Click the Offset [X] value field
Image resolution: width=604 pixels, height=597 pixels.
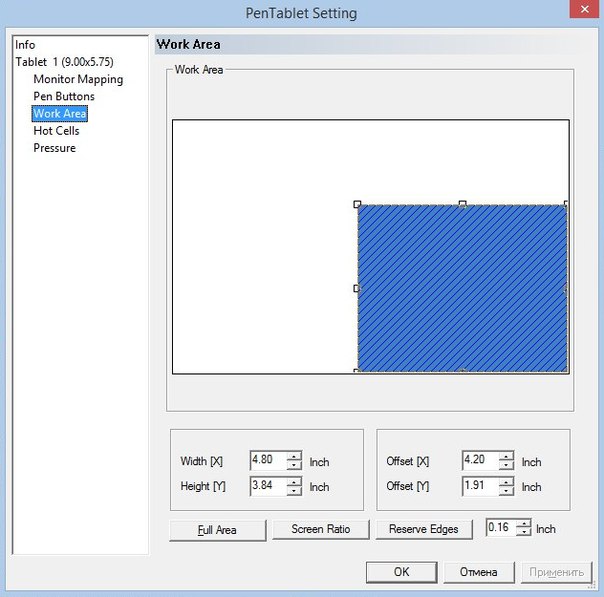pyautogui.click(x=480, y=460)
